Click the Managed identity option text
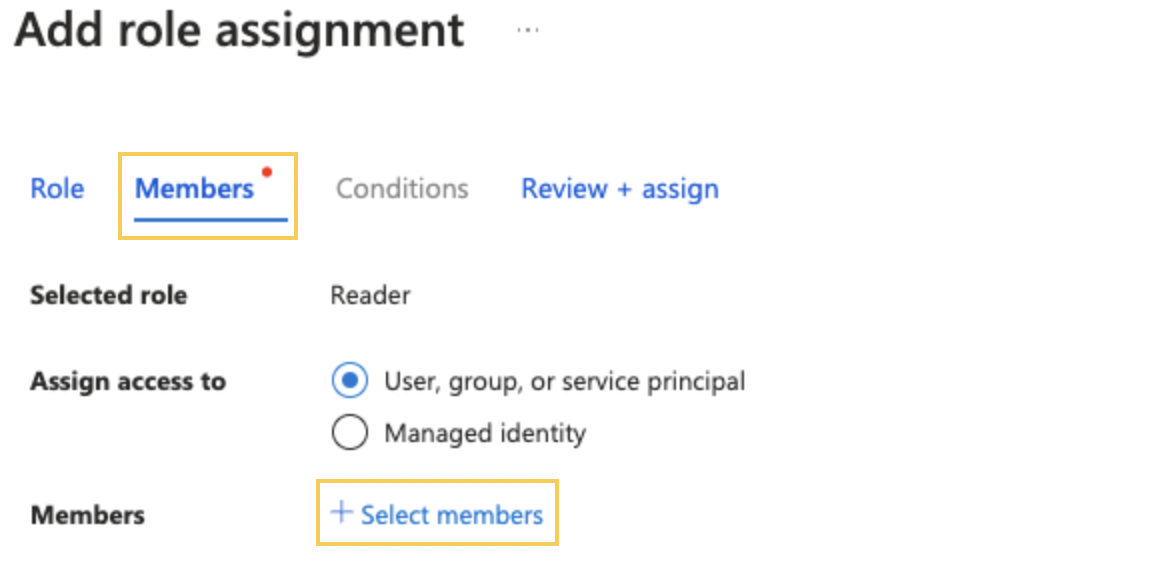The width and height of the screenshot is (1164, 572). point(485,433)
